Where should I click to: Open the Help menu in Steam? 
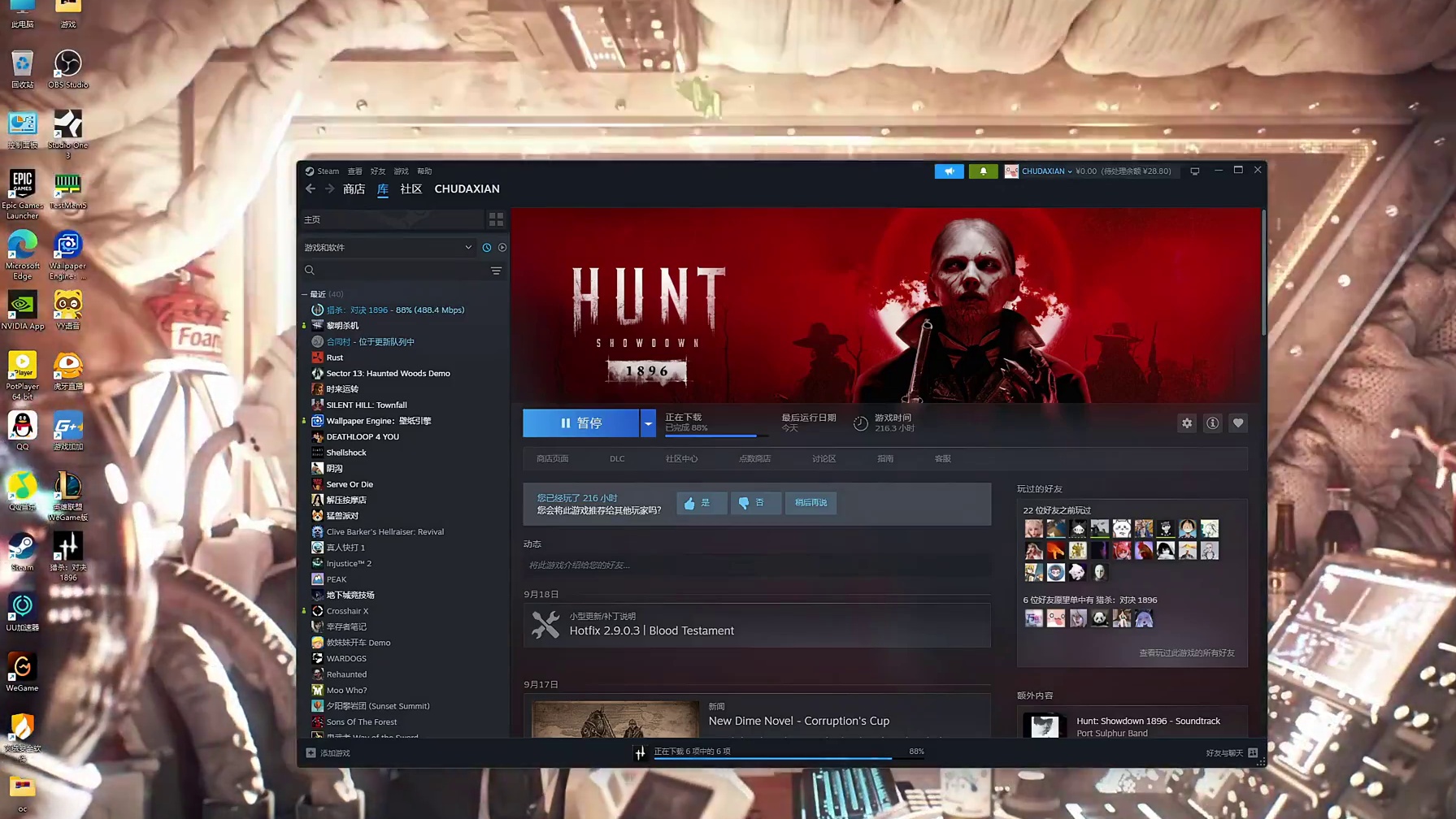[x=424, y=171]
